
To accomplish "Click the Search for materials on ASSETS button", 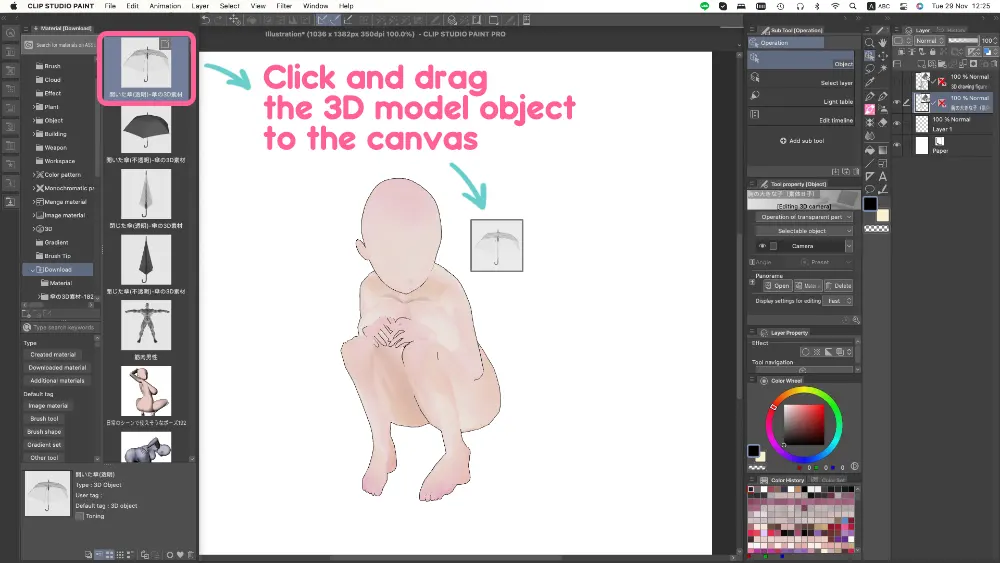I will (x=59, y=45).
